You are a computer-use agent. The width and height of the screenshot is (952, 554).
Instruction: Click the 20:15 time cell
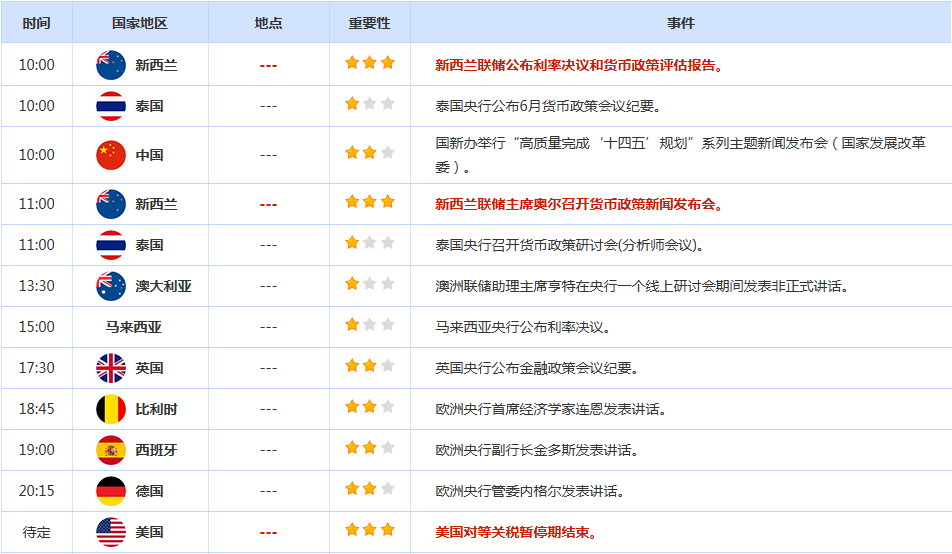coord(36,491)
